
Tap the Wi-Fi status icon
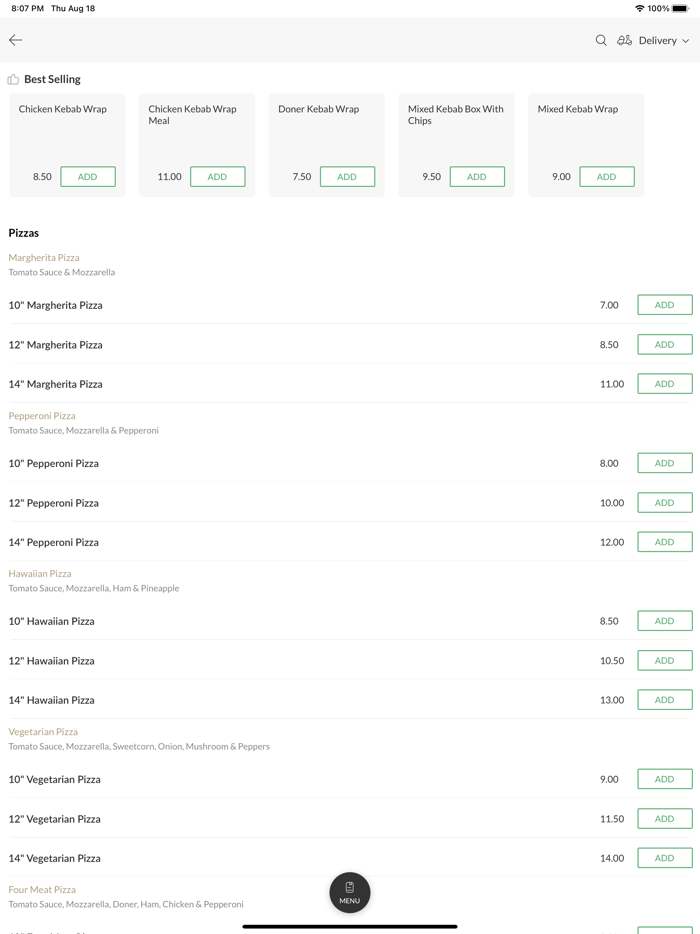click(639, 8)
